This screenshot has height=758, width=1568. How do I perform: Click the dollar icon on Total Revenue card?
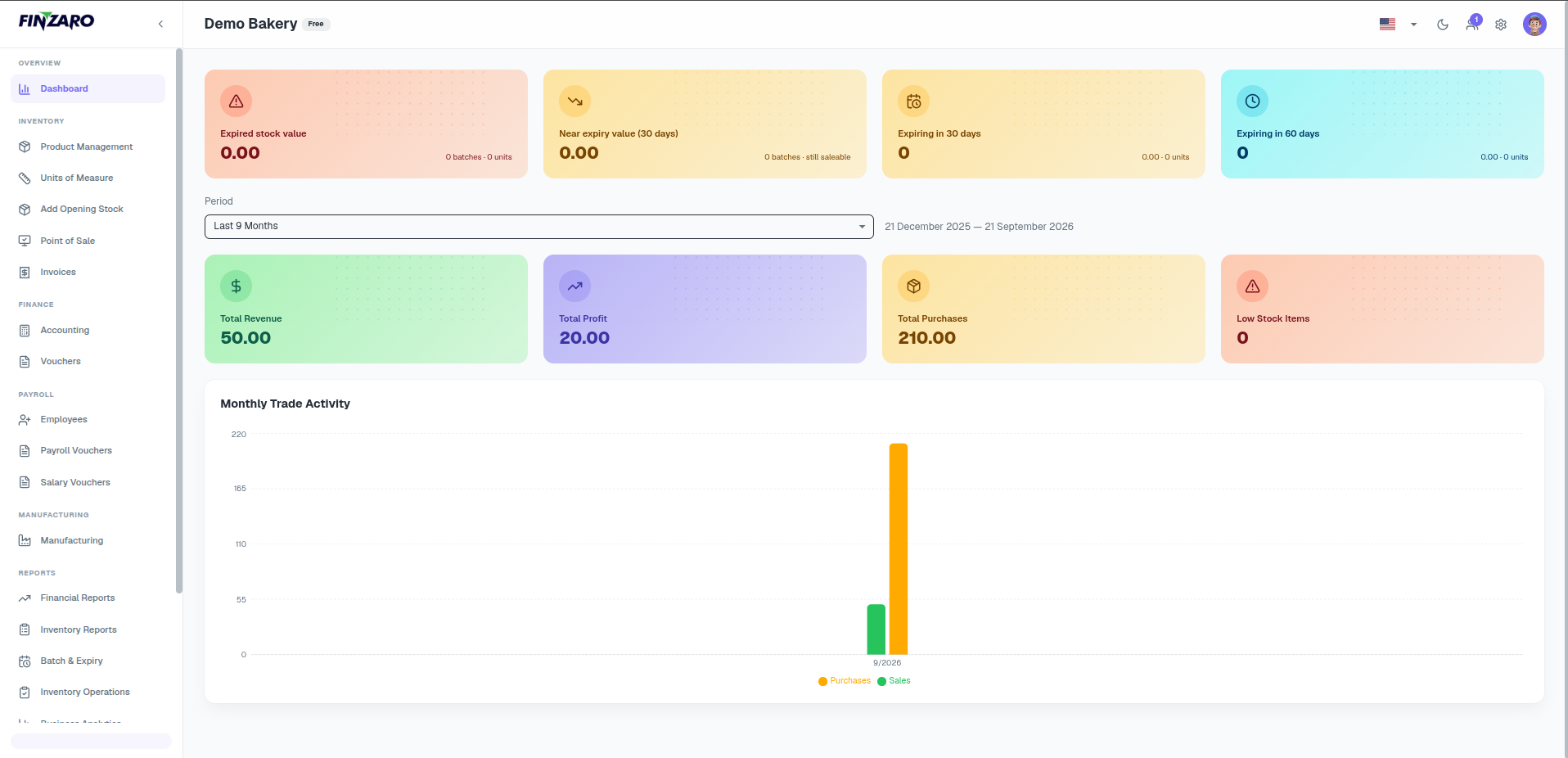236,287
